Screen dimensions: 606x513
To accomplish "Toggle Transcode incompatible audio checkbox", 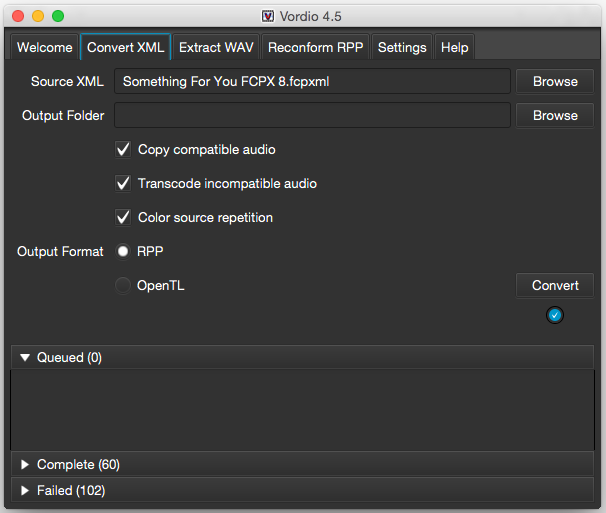I will (123, 183).
